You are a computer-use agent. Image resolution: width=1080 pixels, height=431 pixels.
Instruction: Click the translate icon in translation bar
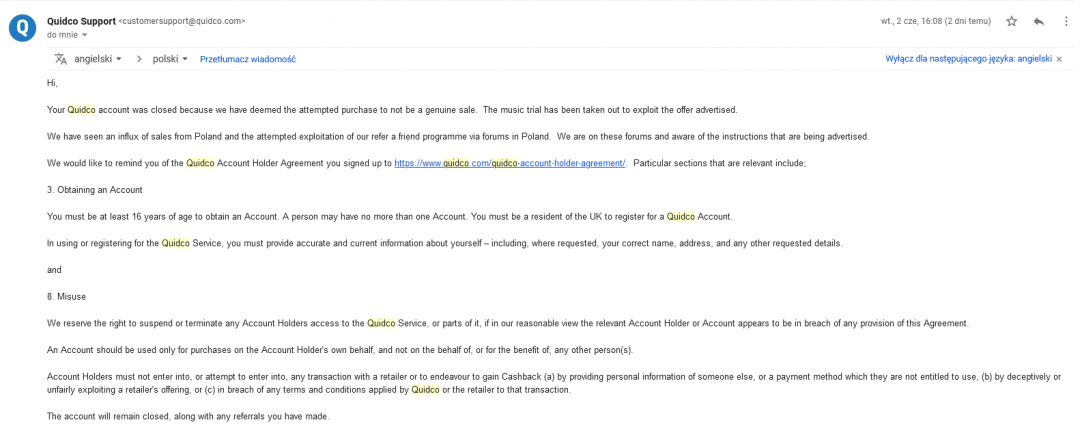[60, 59]
